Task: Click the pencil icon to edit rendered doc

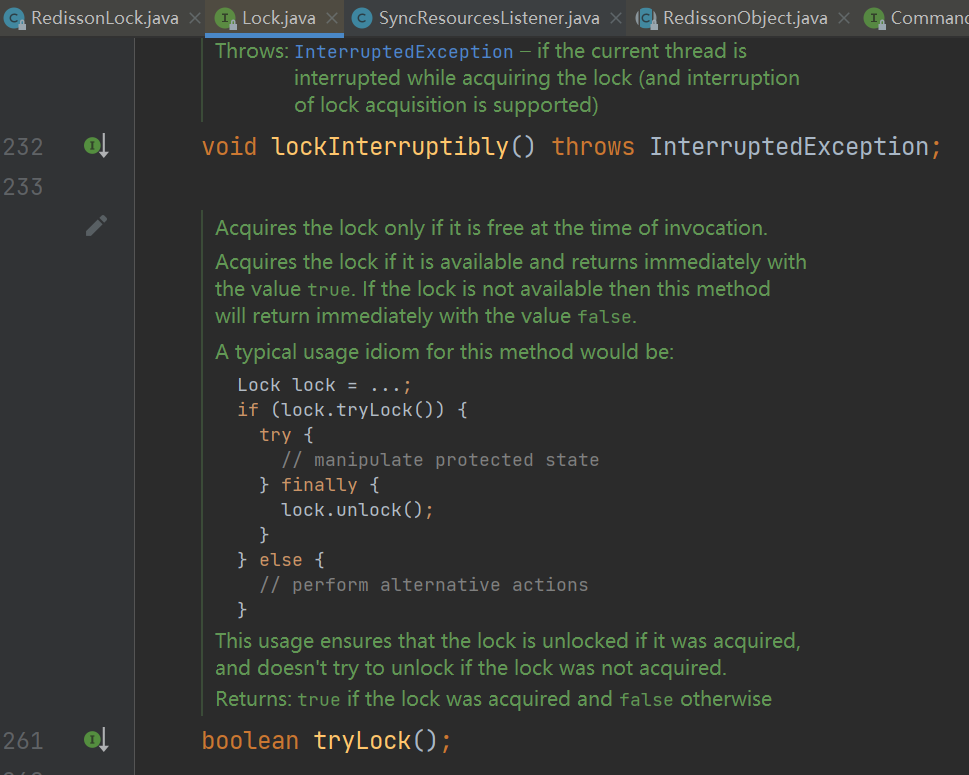Action: coord(96,226)
